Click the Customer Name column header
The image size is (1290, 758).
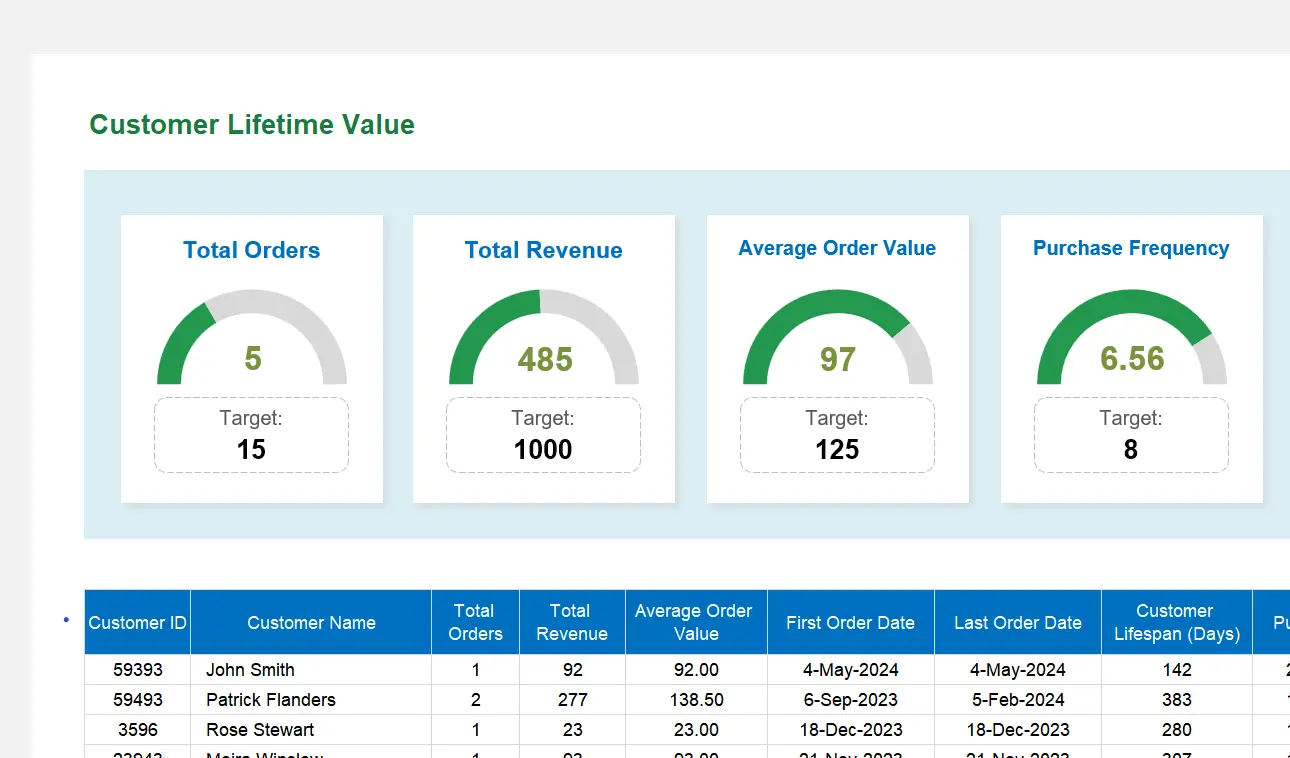pyautogui.click(x=310, y=622)
